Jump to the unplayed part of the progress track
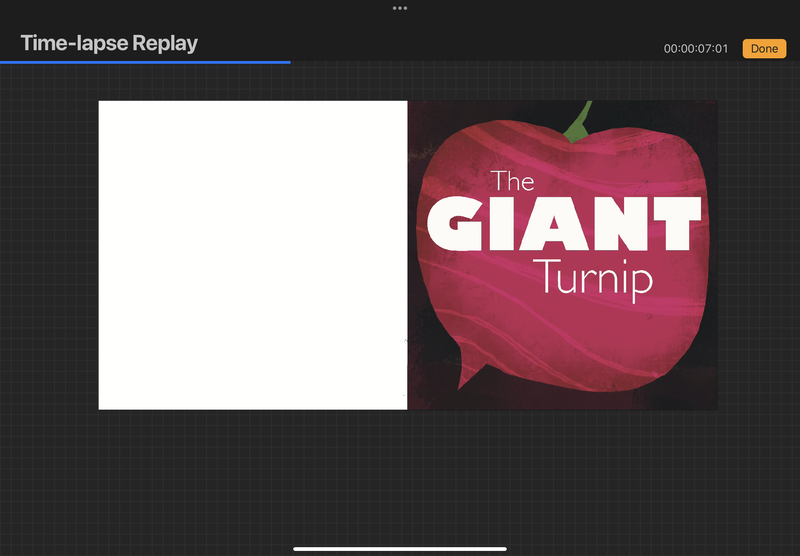The image size is (800, 556). click(540, 62)
